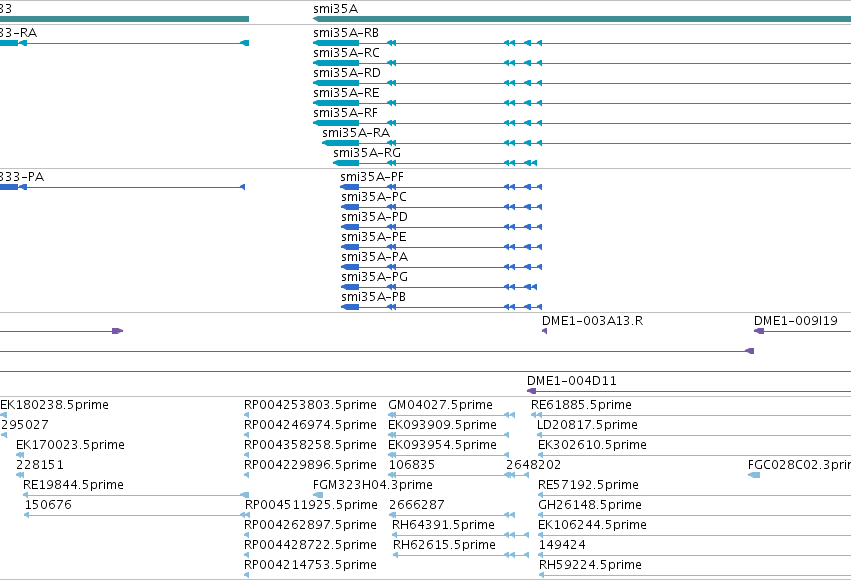851x580 pixels.
Task: Select the smi35A-RF transcript label
Action: click(345, 113)
